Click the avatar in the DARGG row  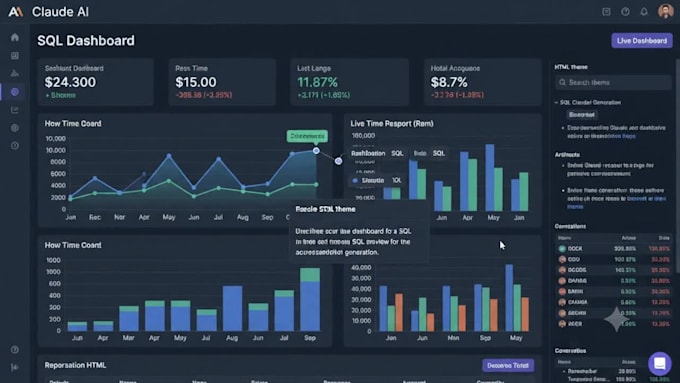pos(562,281)
